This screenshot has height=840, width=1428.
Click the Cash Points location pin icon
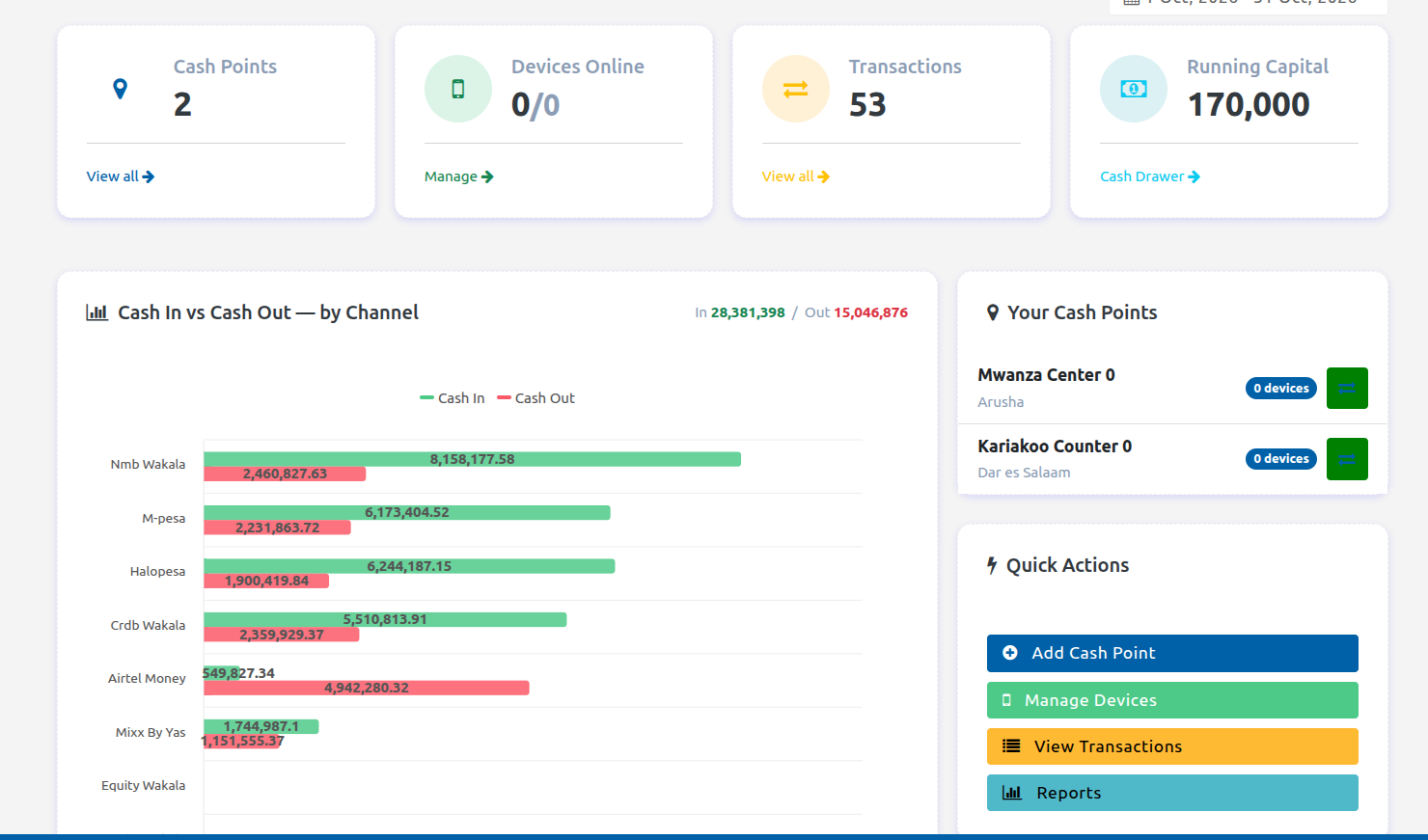point(120,89)
